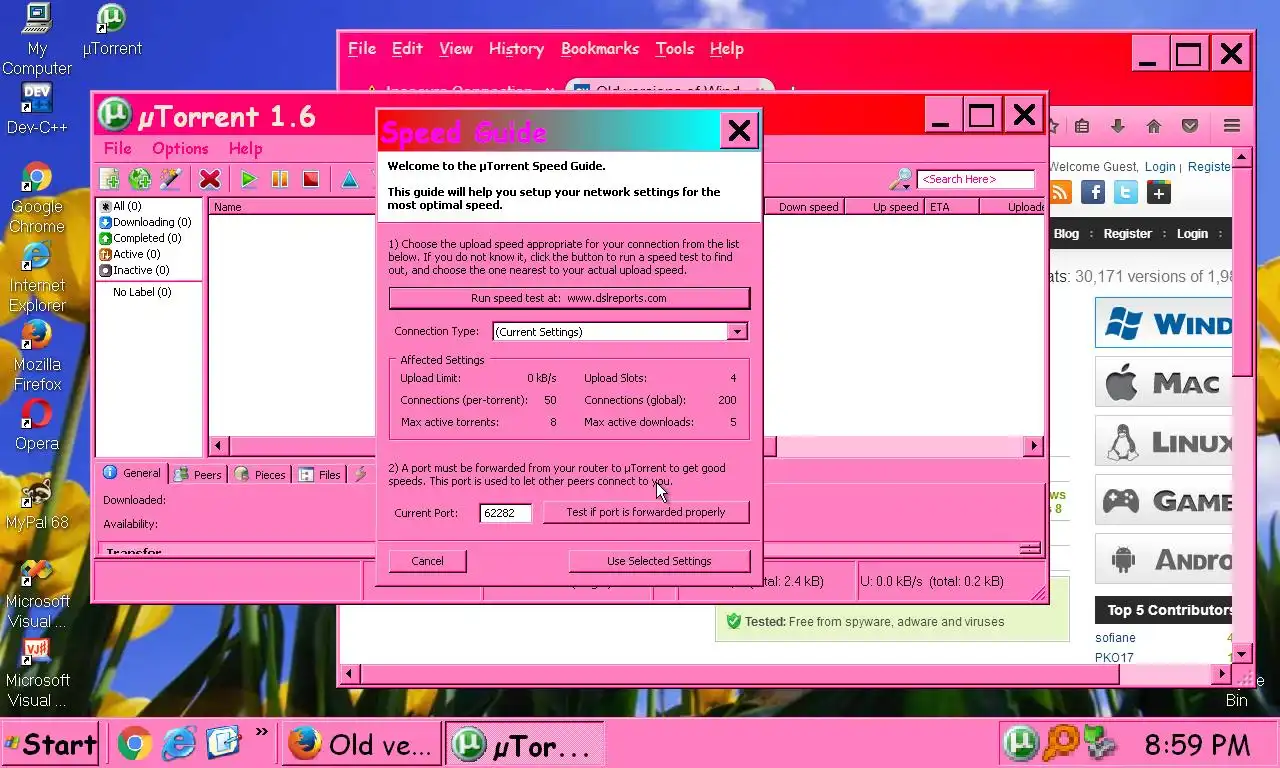This screenshot has width=1280, height=768.
Task: Switch to the General tab
Action: [131, 473]
